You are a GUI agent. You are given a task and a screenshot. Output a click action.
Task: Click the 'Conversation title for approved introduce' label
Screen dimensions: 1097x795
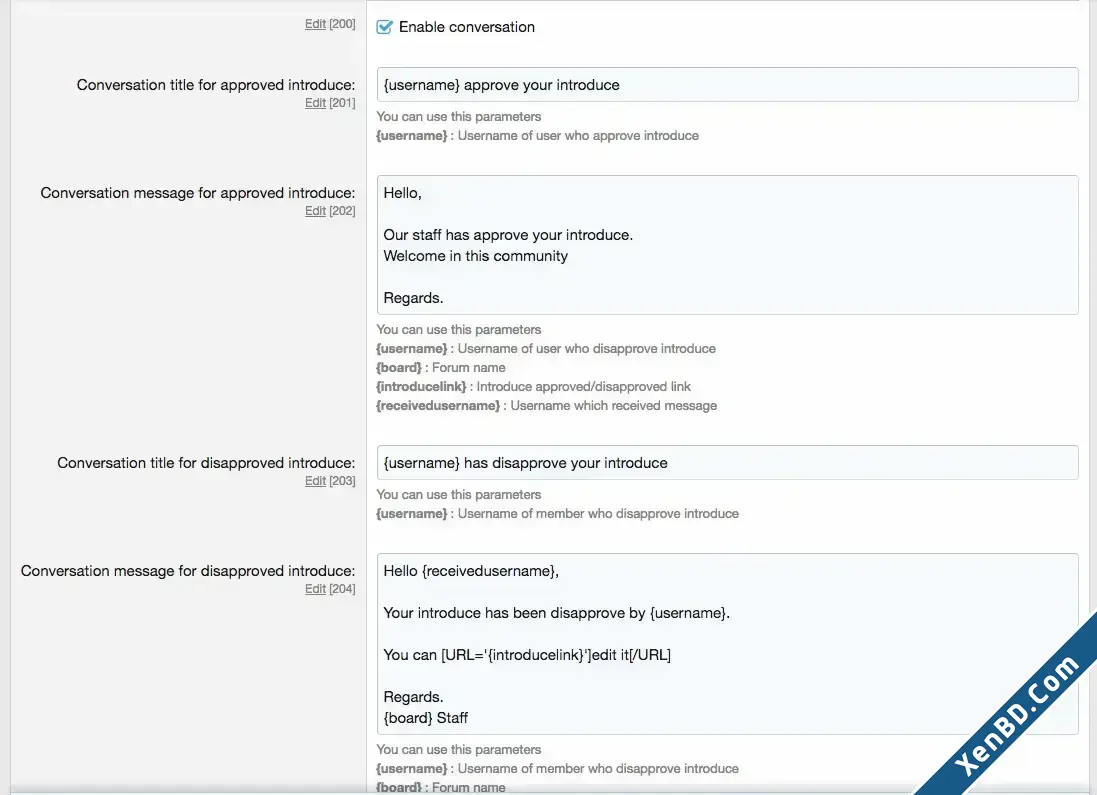pos(215,85)
